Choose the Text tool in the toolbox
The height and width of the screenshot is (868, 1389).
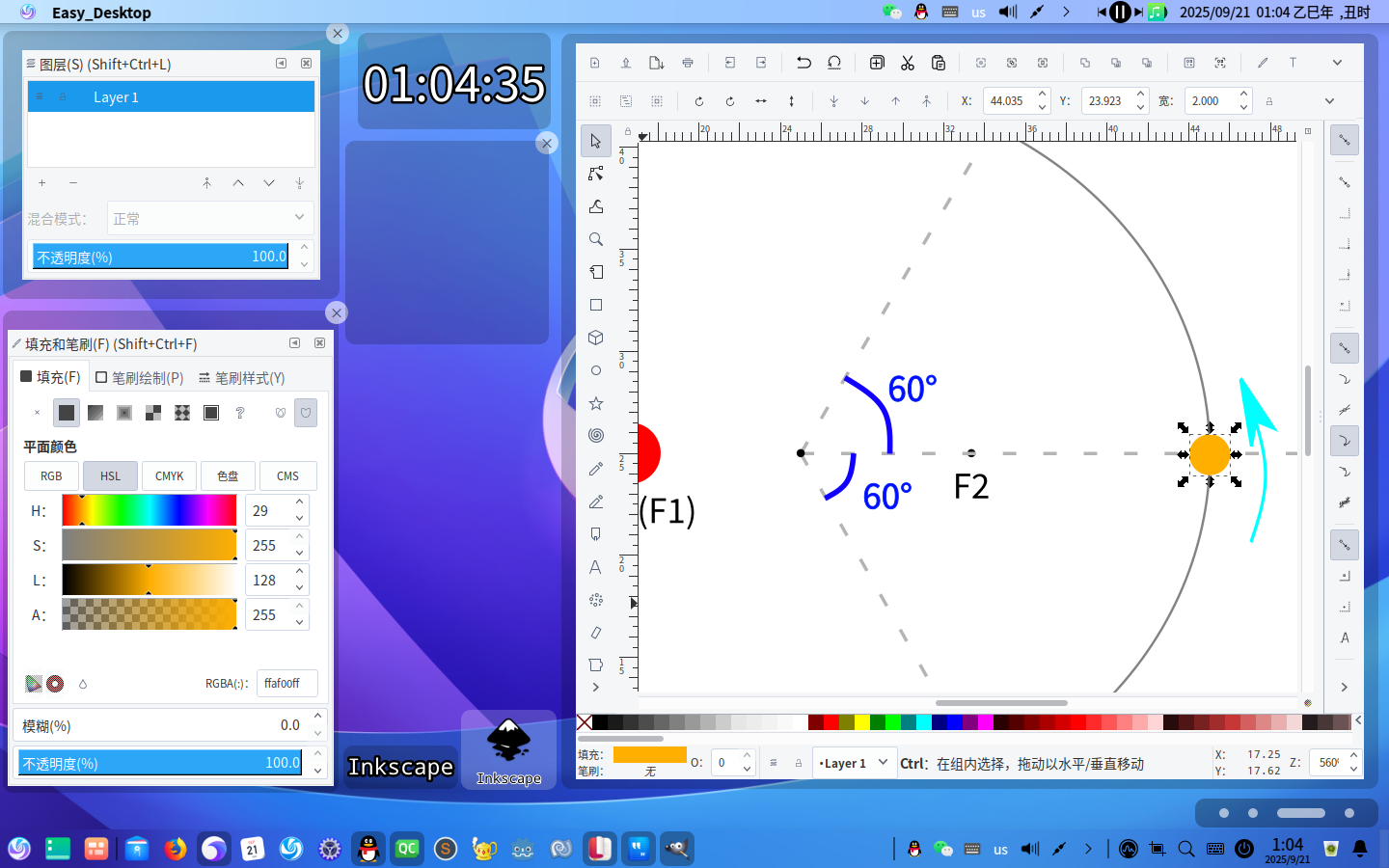(596, 567)
